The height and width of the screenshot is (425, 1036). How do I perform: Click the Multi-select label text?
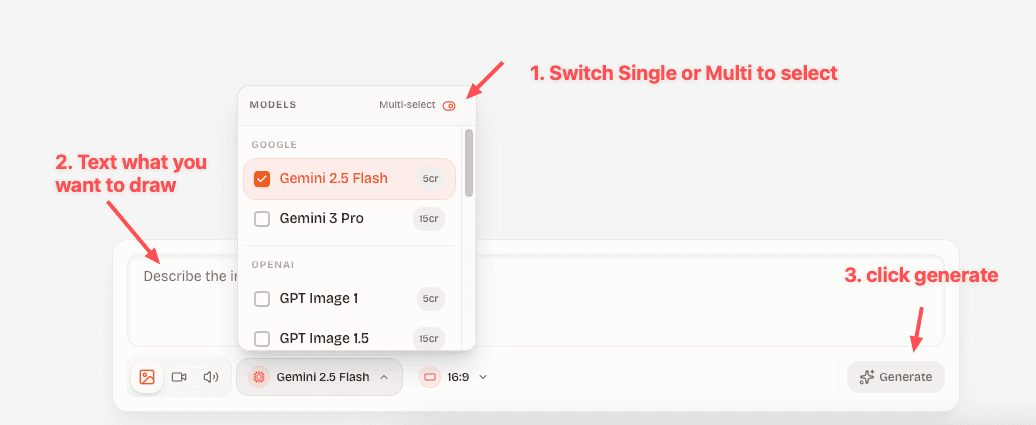[x=407, y=105]
